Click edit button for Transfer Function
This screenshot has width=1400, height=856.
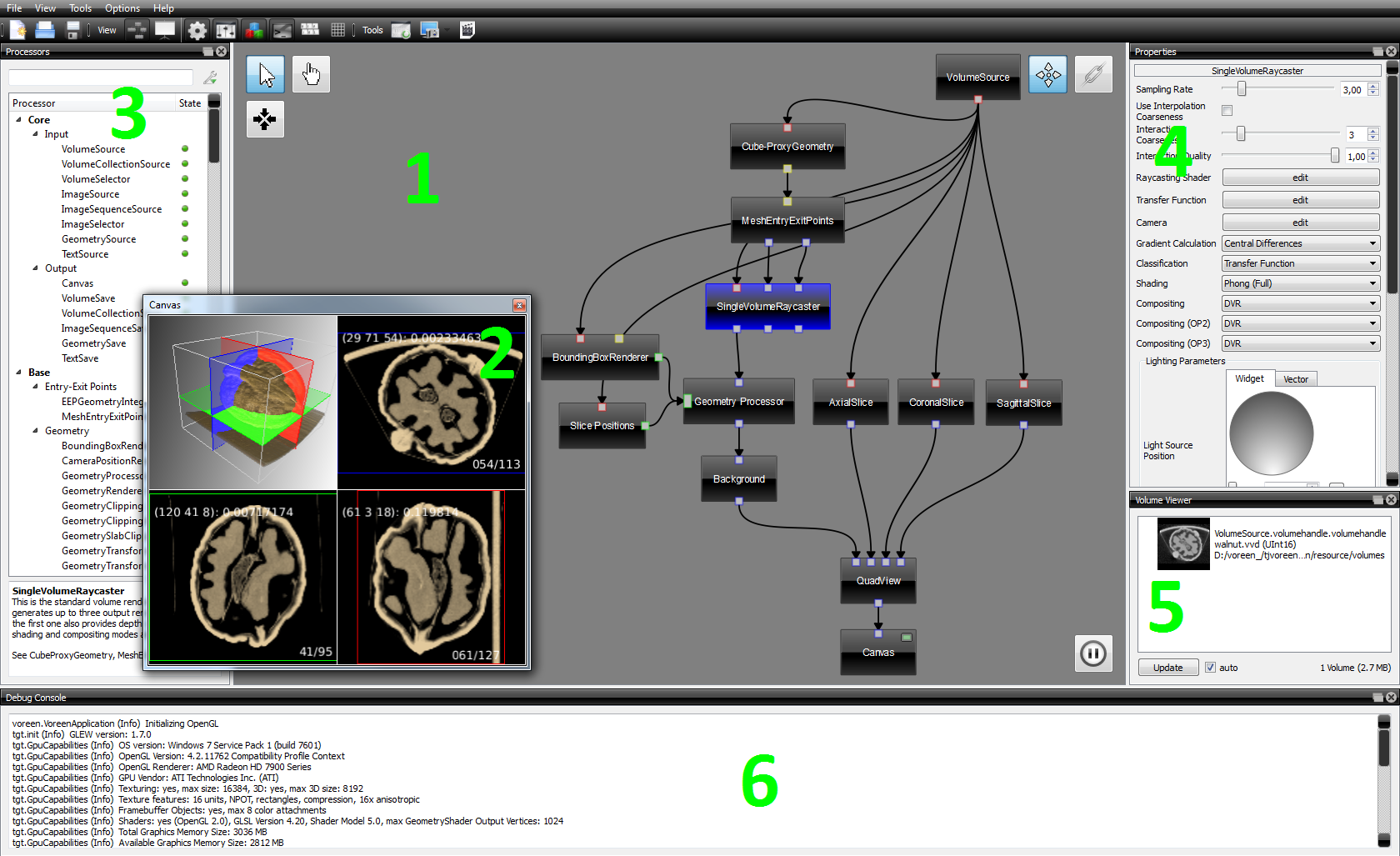click(1300, 200)
